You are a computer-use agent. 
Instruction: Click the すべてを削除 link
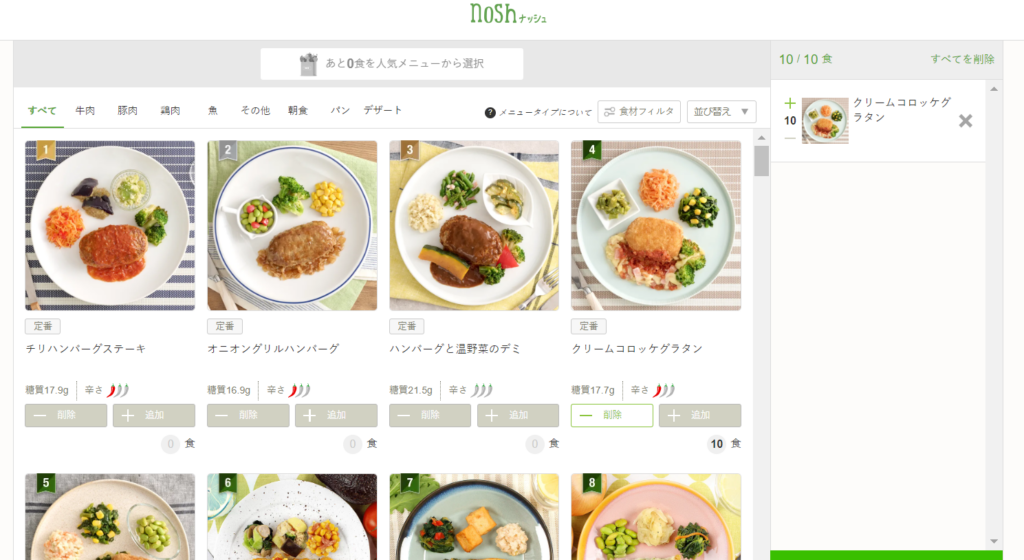pyautogui.click(x=962, y=59)
